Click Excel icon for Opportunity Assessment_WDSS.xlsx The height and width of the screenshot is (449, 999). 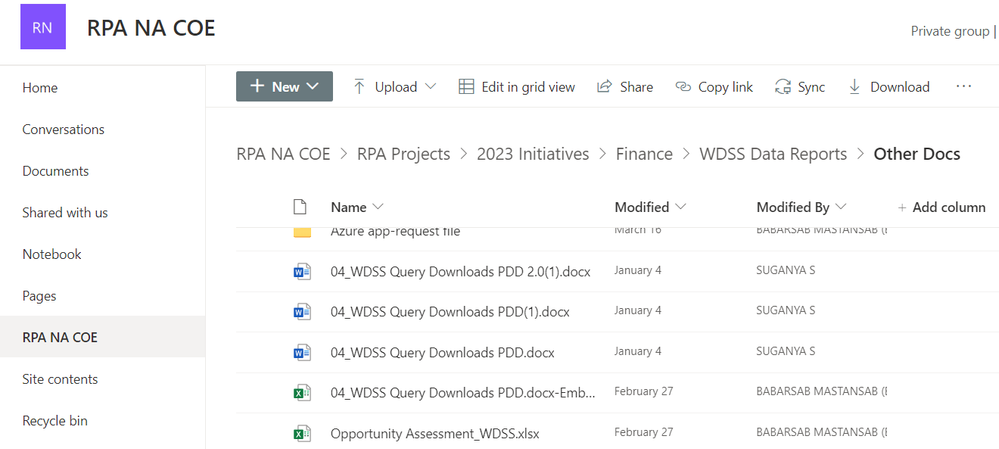(301, 434)
